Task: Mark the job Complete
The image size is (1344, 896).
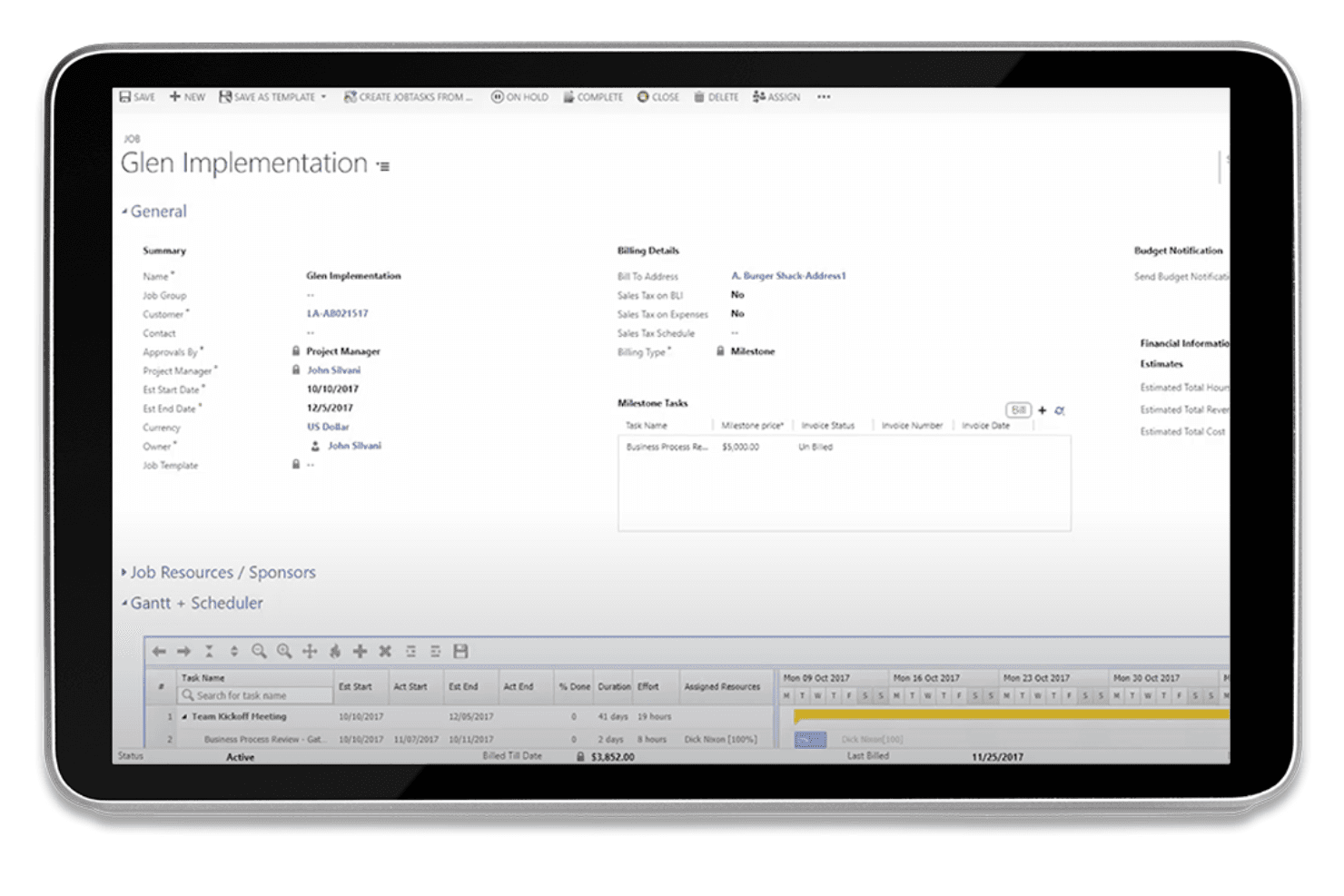Action: pos(593,97)
